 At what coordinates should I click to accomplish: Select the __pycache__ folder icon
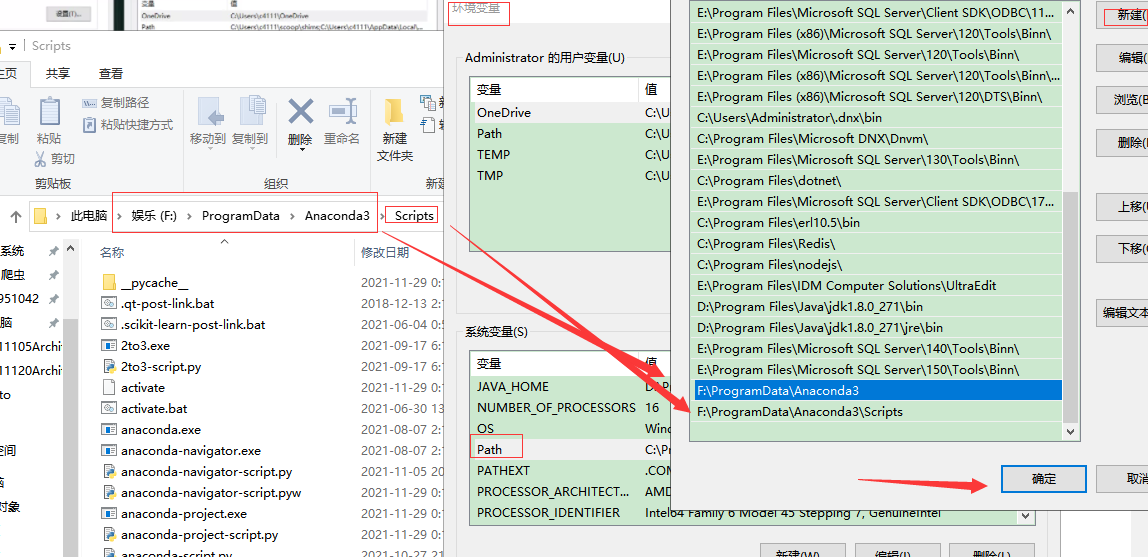[109, 282]
